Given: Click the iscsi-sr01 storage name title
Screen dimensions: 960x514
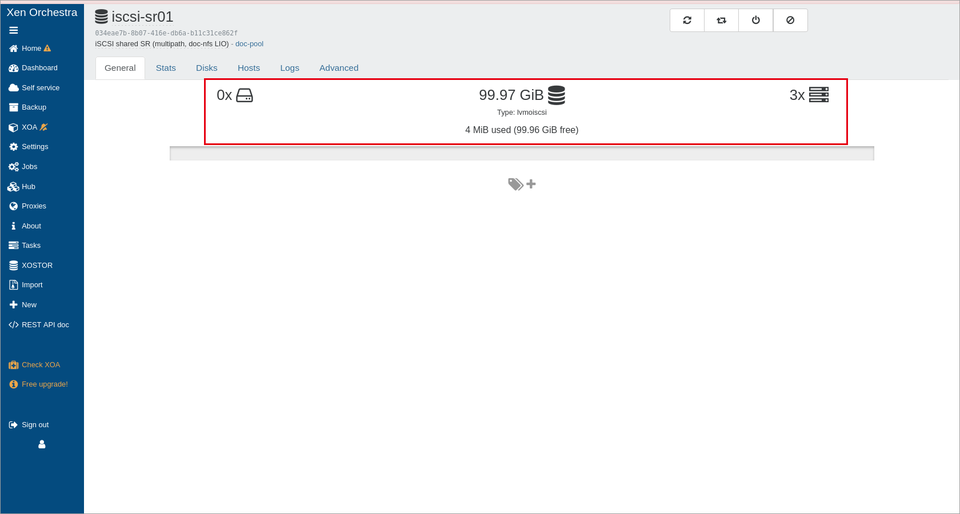Looking at the screenshot, I should point(142,17).
